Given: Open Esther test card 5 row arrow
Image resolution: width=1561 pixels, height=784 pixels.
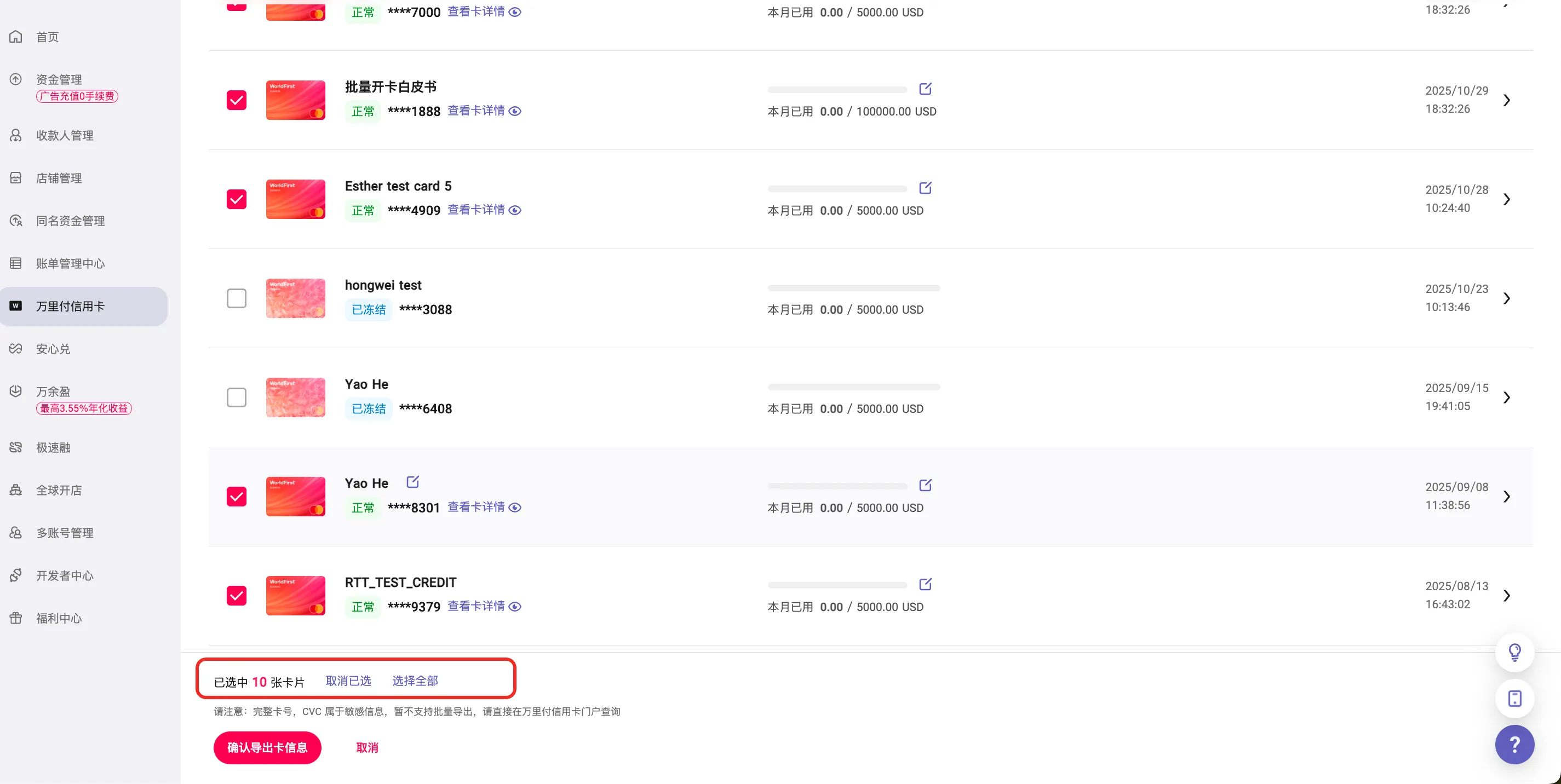Looking at the screenshot, I should [x=1506, y=199].
